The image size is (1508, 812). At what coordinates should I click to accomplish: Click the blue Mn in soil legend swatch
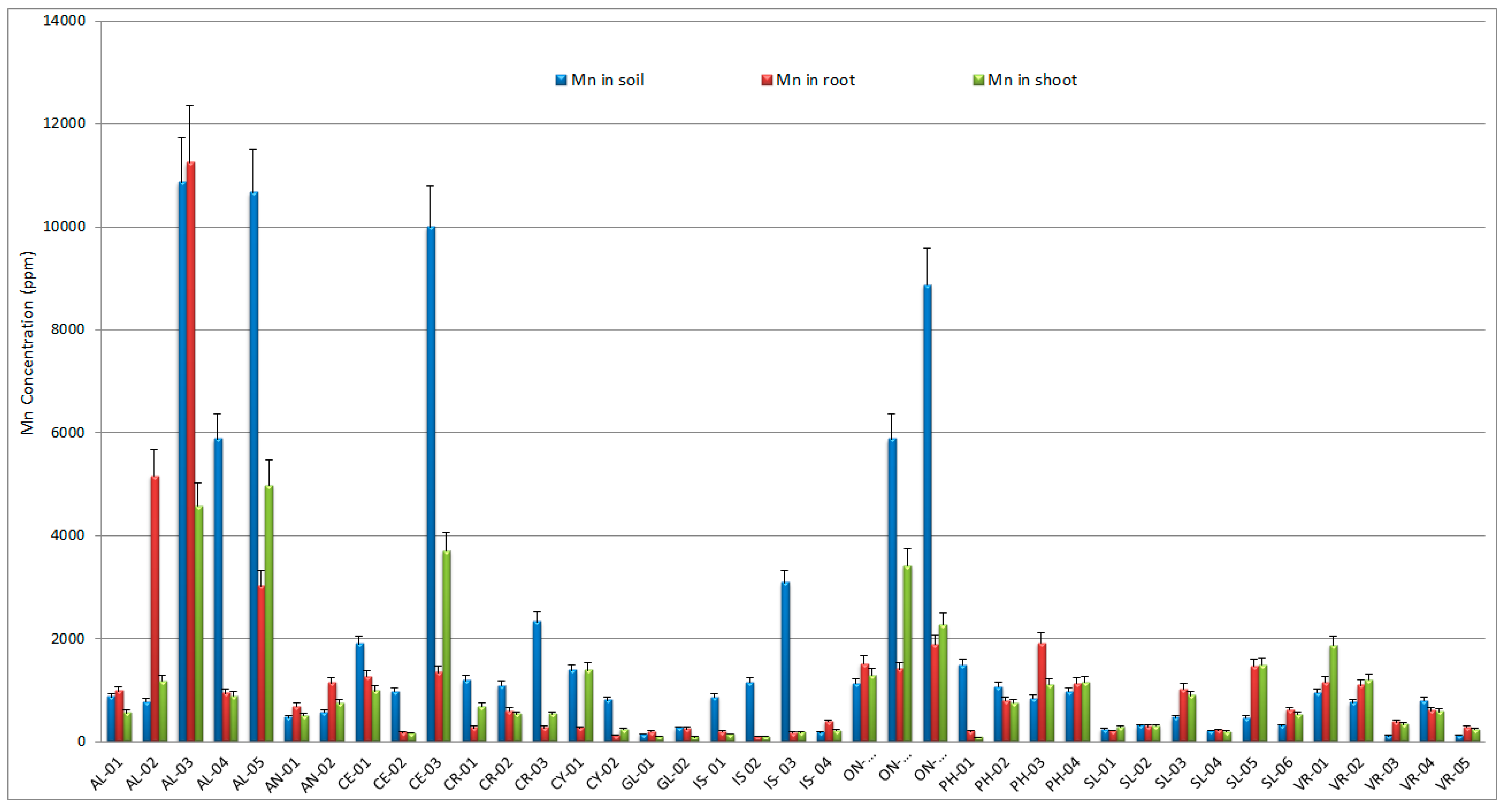pyautogui.click(x=561, y=80)
